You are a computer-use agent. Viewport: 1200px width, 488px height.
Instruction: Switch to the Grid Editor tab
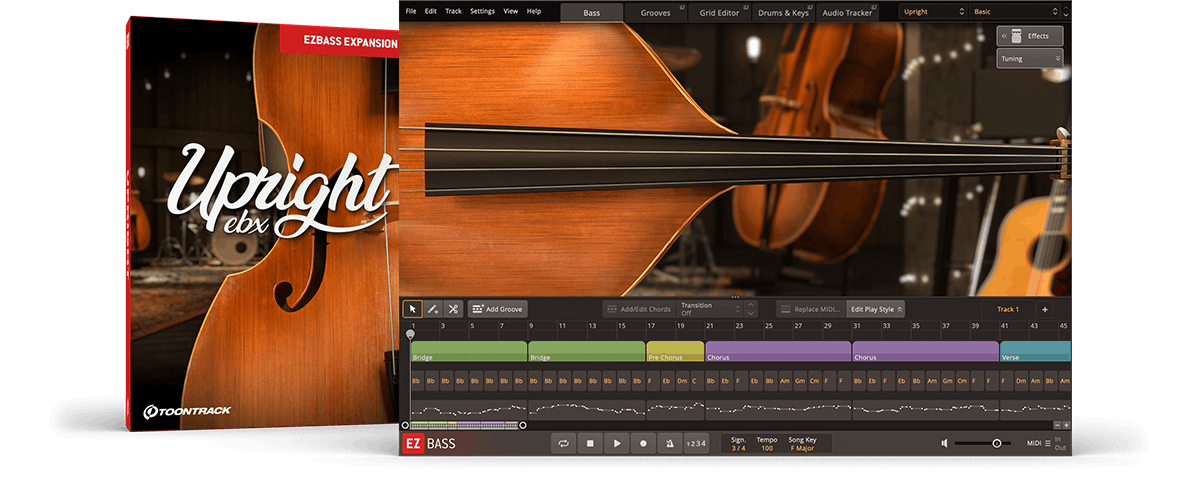pos(720,12)
